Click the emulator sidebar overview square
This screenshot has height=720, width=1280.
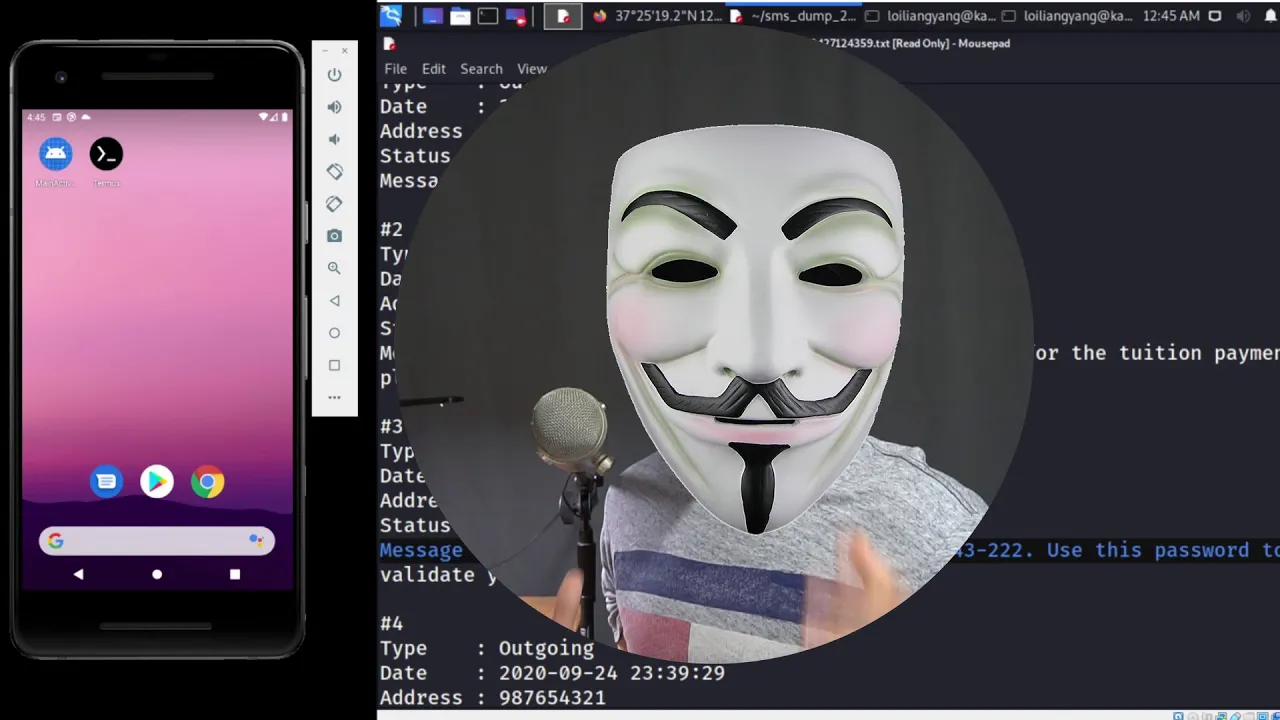coord(334,365)
